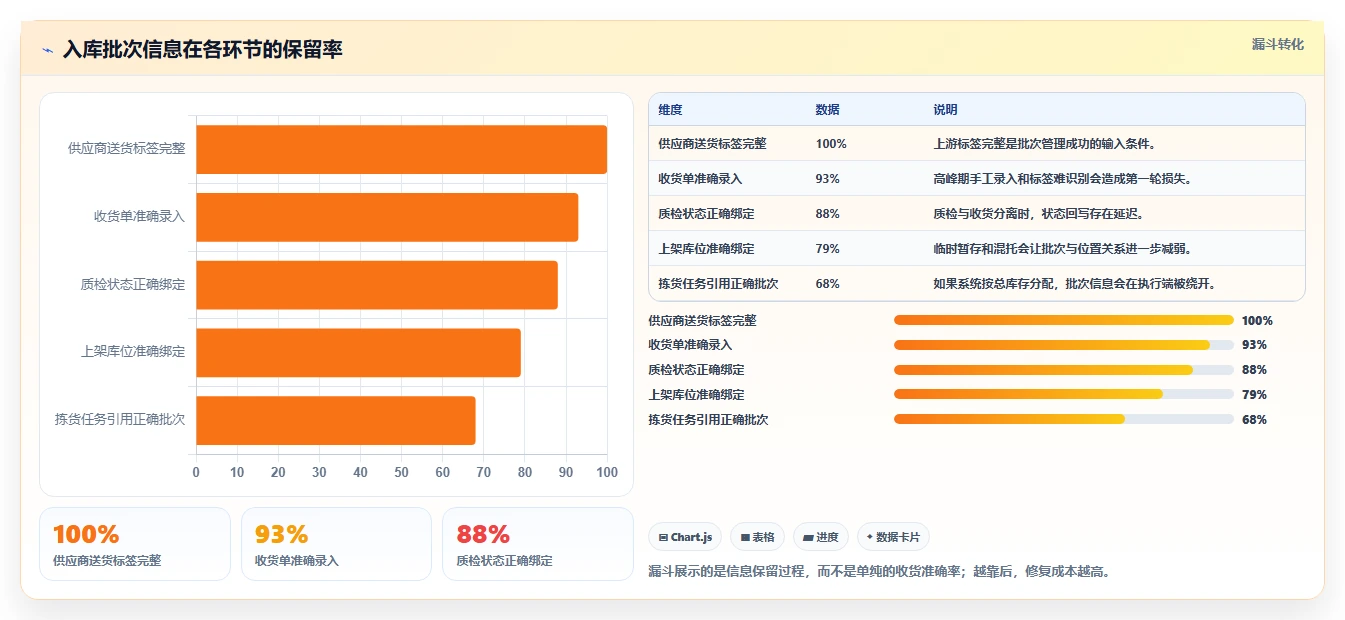This screenshot has width=1345, height=620.
Task: Click table cell 拣货任务引用正确批次
Action: (x=718, y=284)
